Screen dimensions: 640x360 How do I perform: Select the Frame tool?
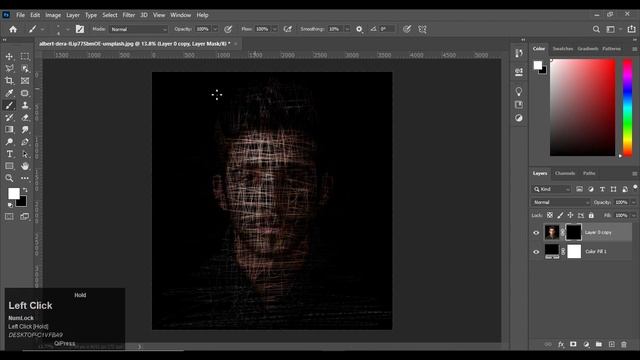pos(25,81)
